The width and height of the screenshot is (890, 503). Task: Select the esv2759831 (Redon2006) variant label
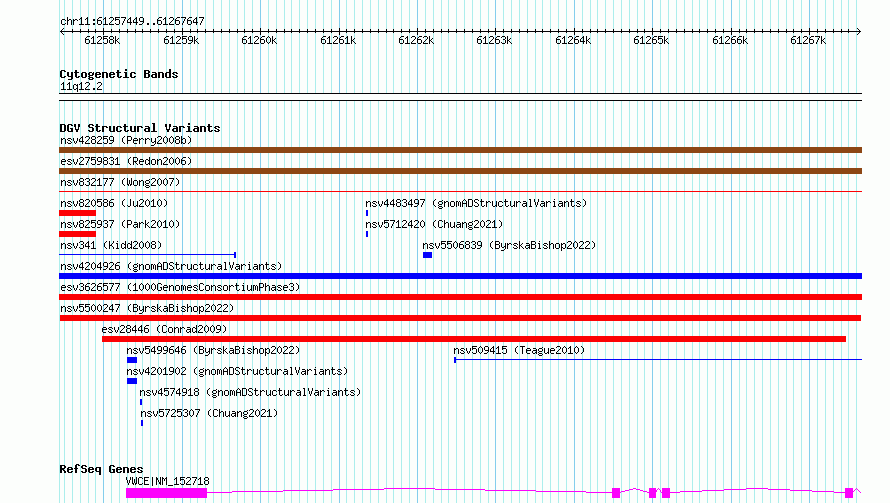[126, 161]
